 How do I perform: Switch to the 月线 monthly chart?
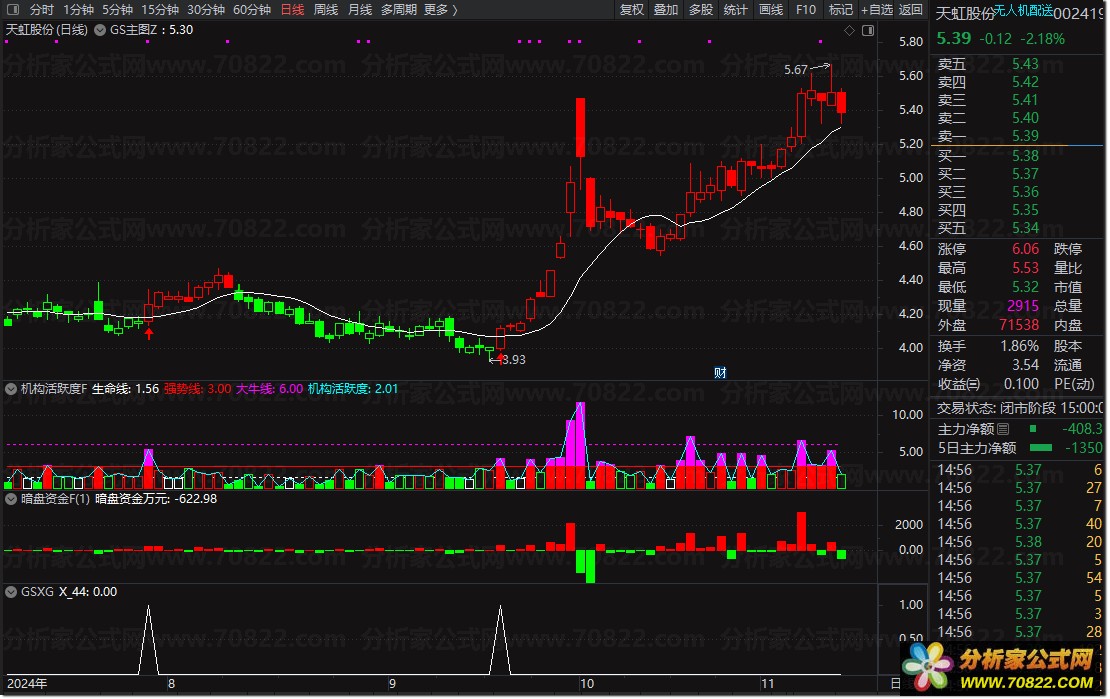(360, 10)
